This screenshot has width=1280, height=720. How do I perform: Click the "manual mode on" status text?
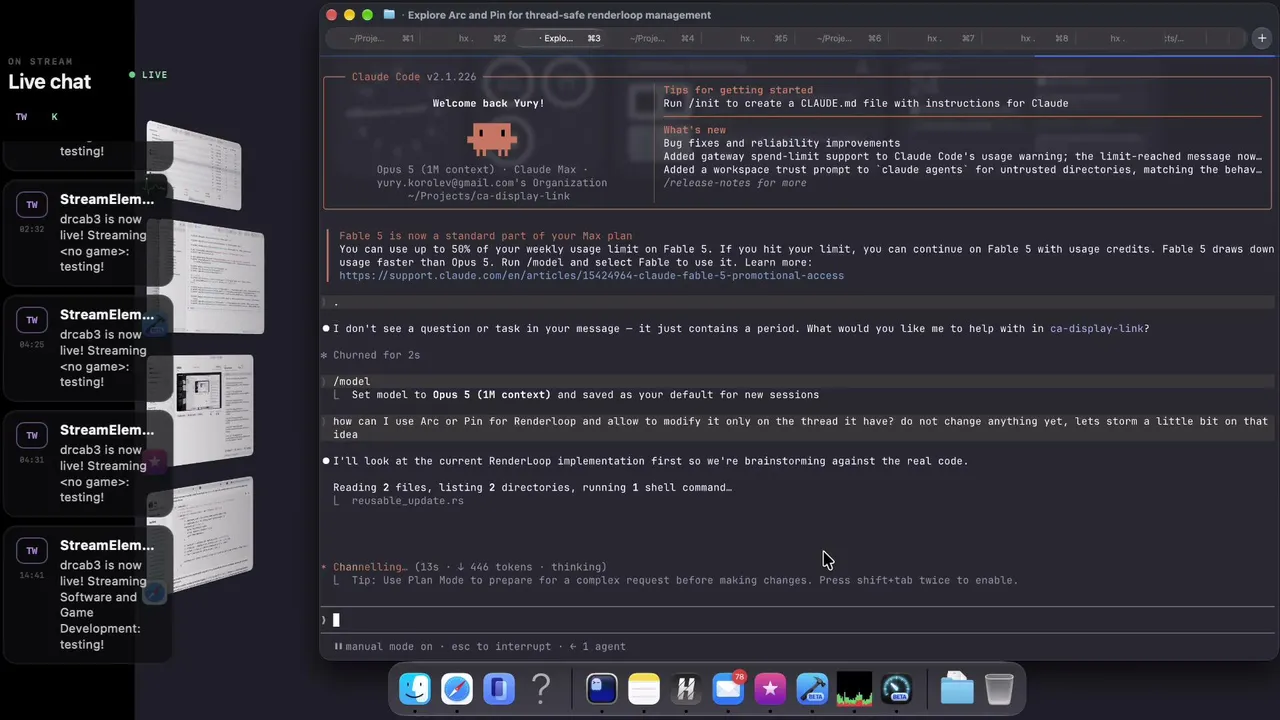coord(389,647)
